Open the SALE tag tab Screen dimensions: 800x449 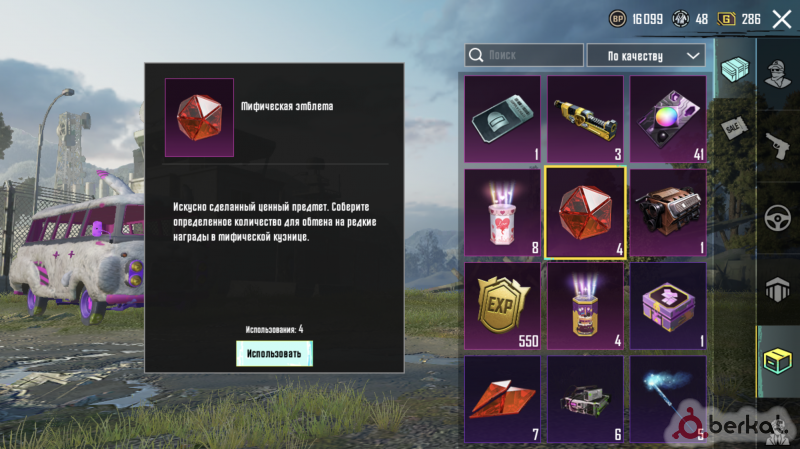[734, 128]
